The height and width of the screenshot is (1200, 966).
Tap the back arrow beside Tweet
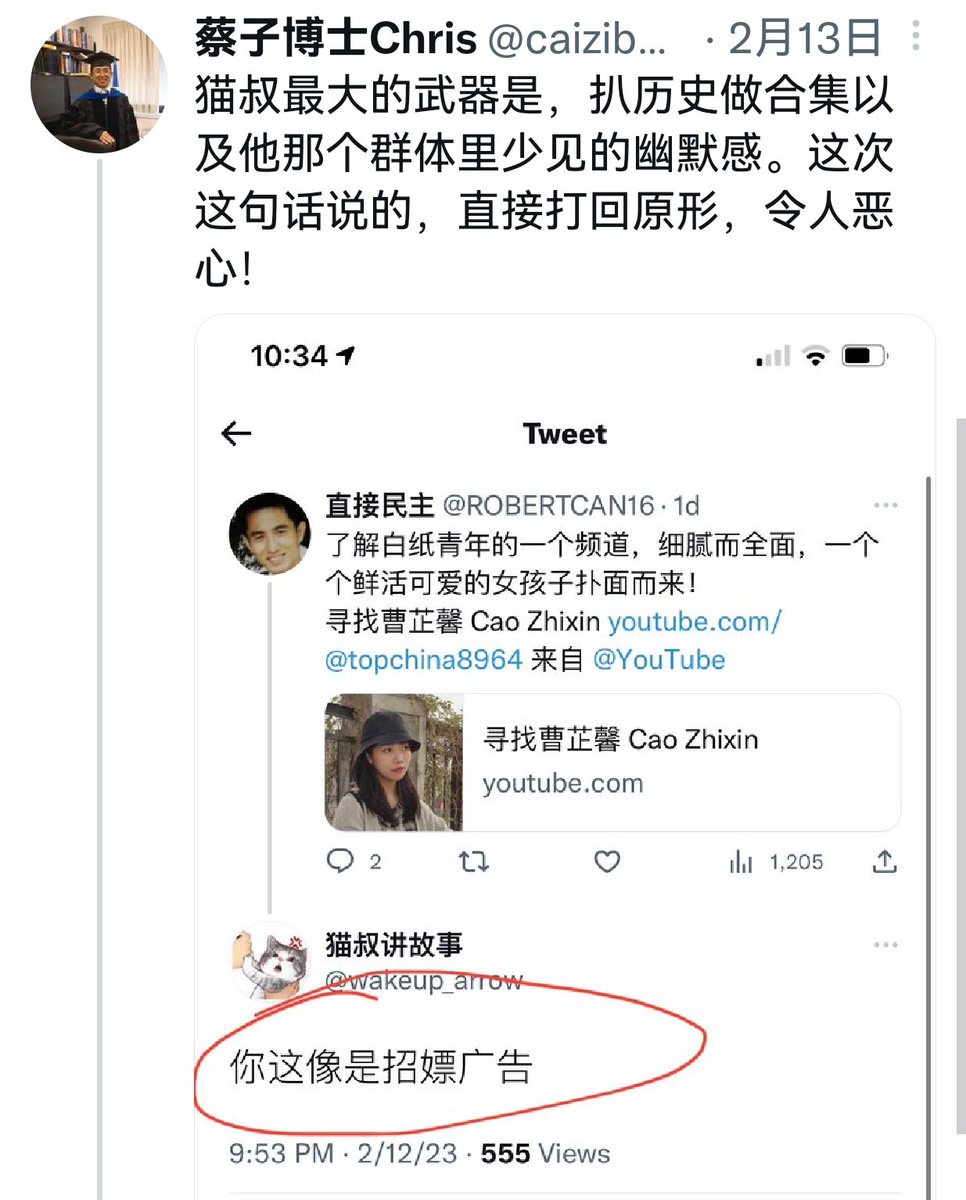(236, 433)
